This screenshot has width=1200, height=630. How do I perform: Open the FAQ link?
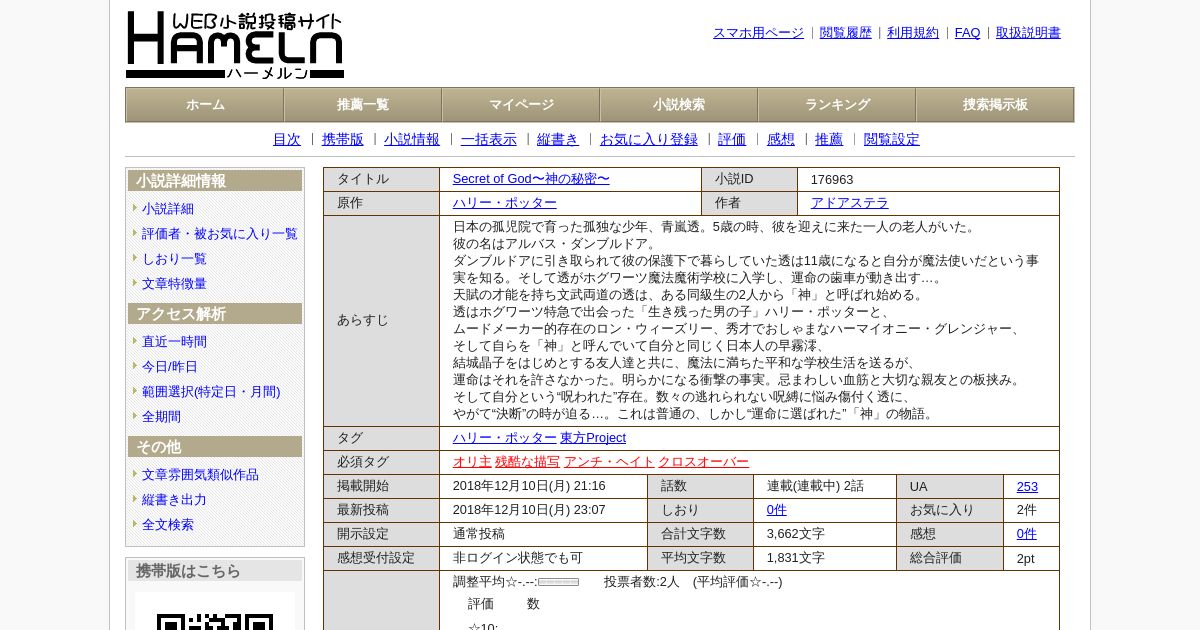click(x=968, y=33)
